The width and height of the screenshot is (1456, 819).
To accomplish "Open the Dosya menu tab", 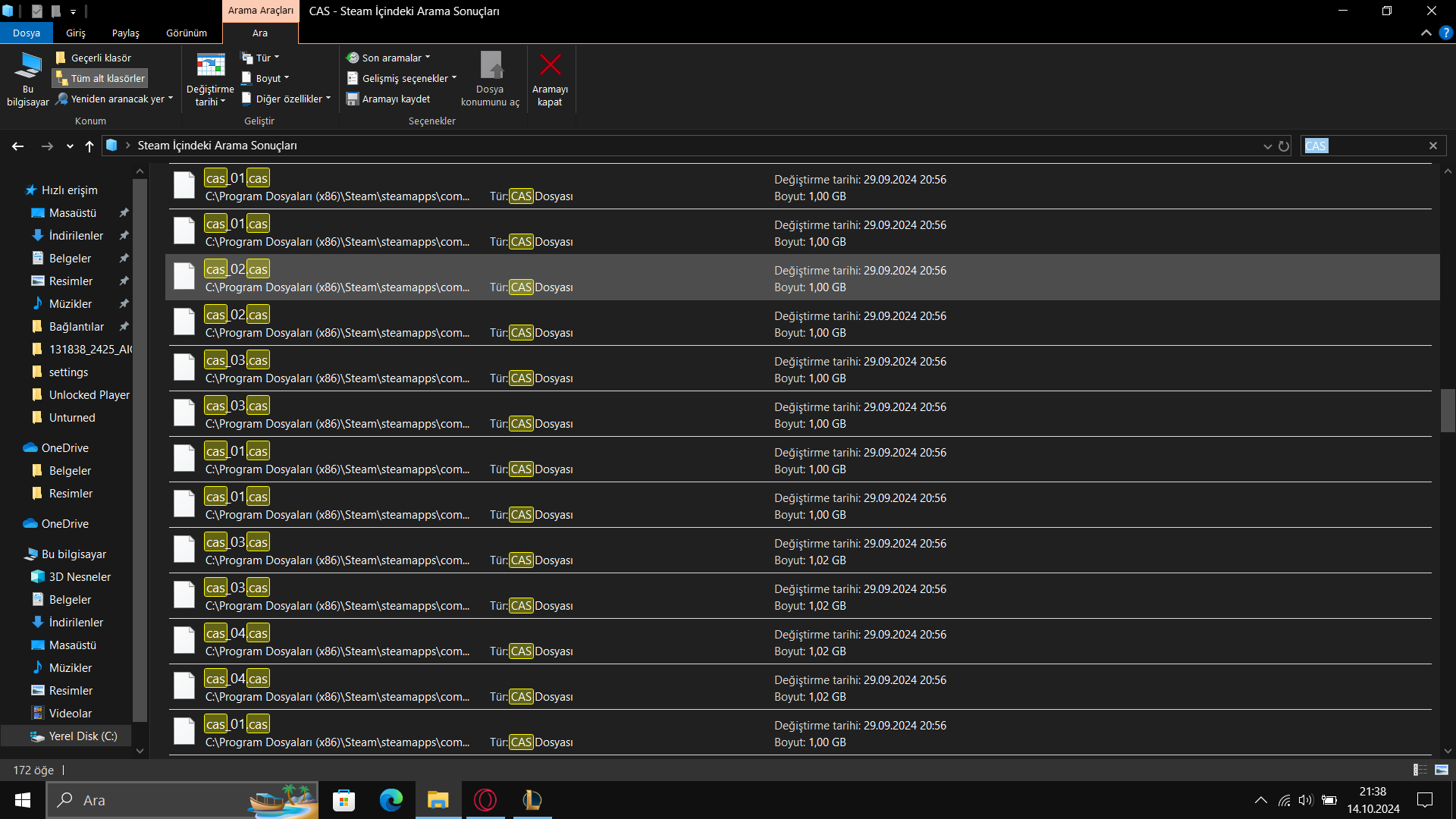I will [x=27, y=33].
